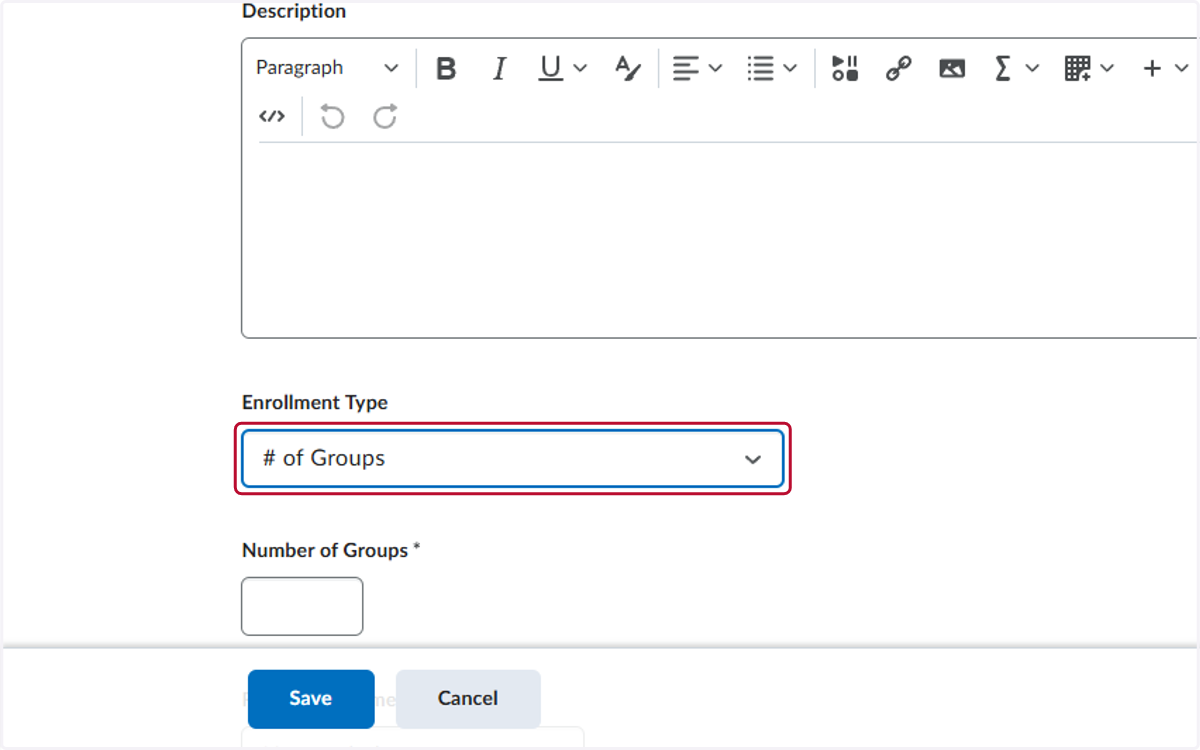The width and height of the screenshot is (1200, 750).
Task: Expand the underline options chevron
Action: tap(580, 68)
